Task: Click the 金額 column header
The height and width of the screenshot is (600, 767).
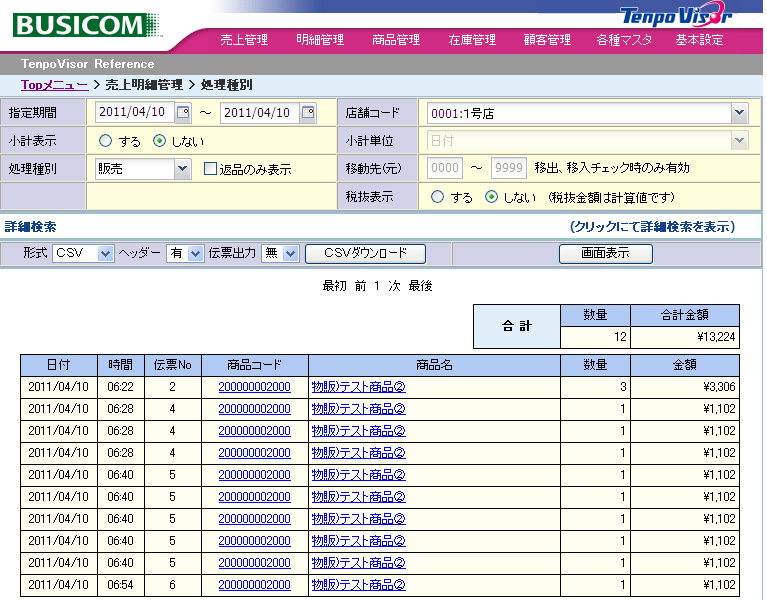Action: pyautogui.click(x=685, y=365)
